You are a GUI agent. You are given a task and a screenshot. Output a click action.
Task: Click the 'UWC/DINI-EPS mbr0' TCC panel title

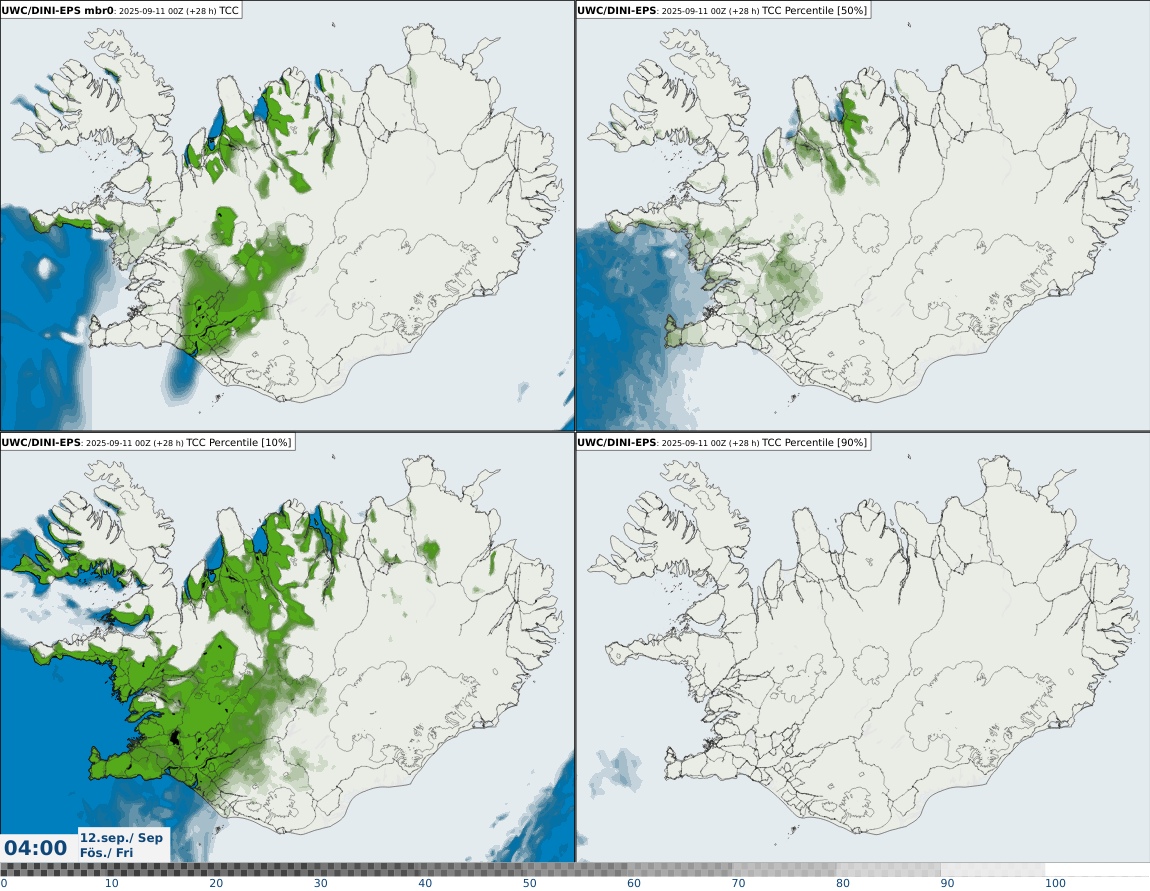point(121,10)
